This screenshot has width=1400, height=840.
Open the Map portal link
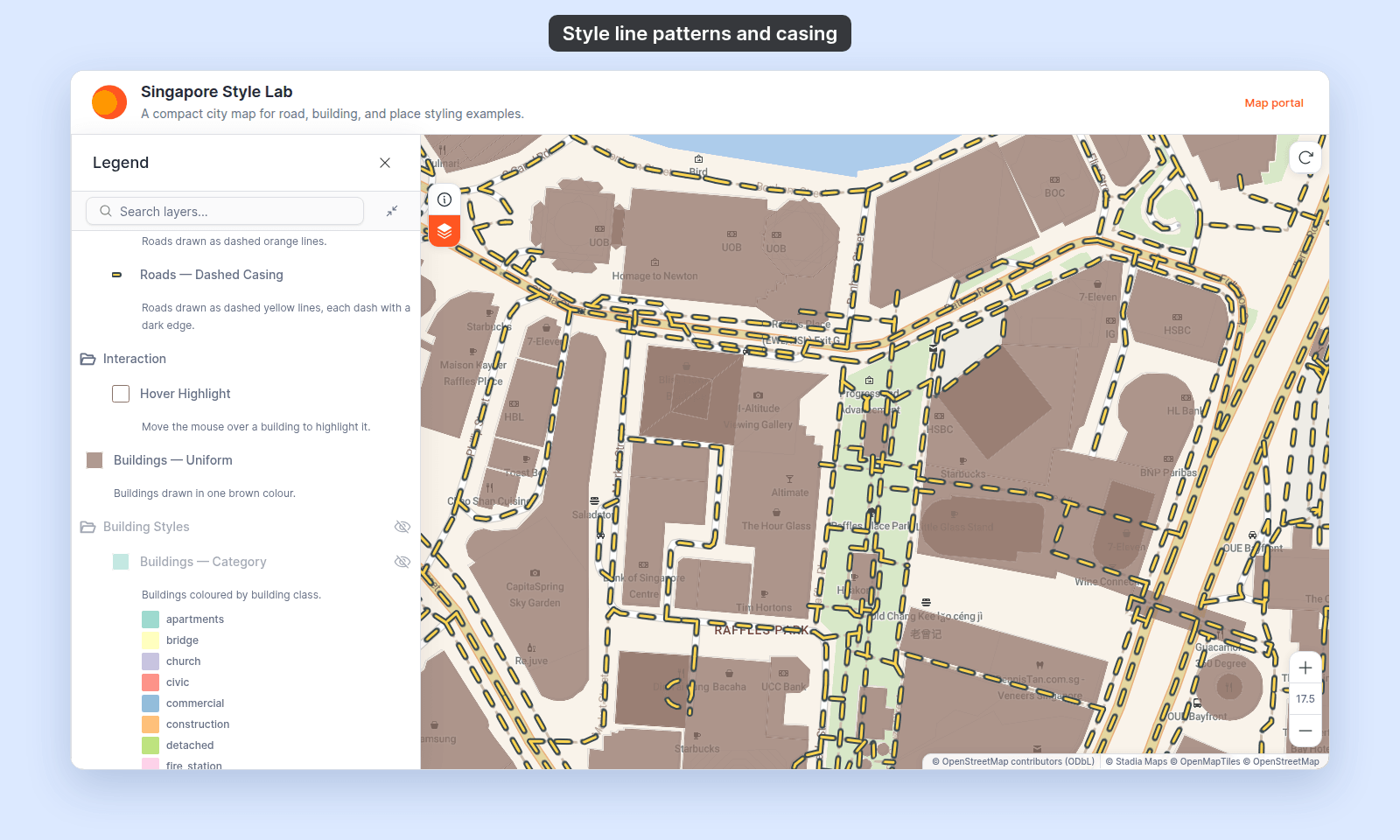pyautogui.click(x=1274, y=102)
